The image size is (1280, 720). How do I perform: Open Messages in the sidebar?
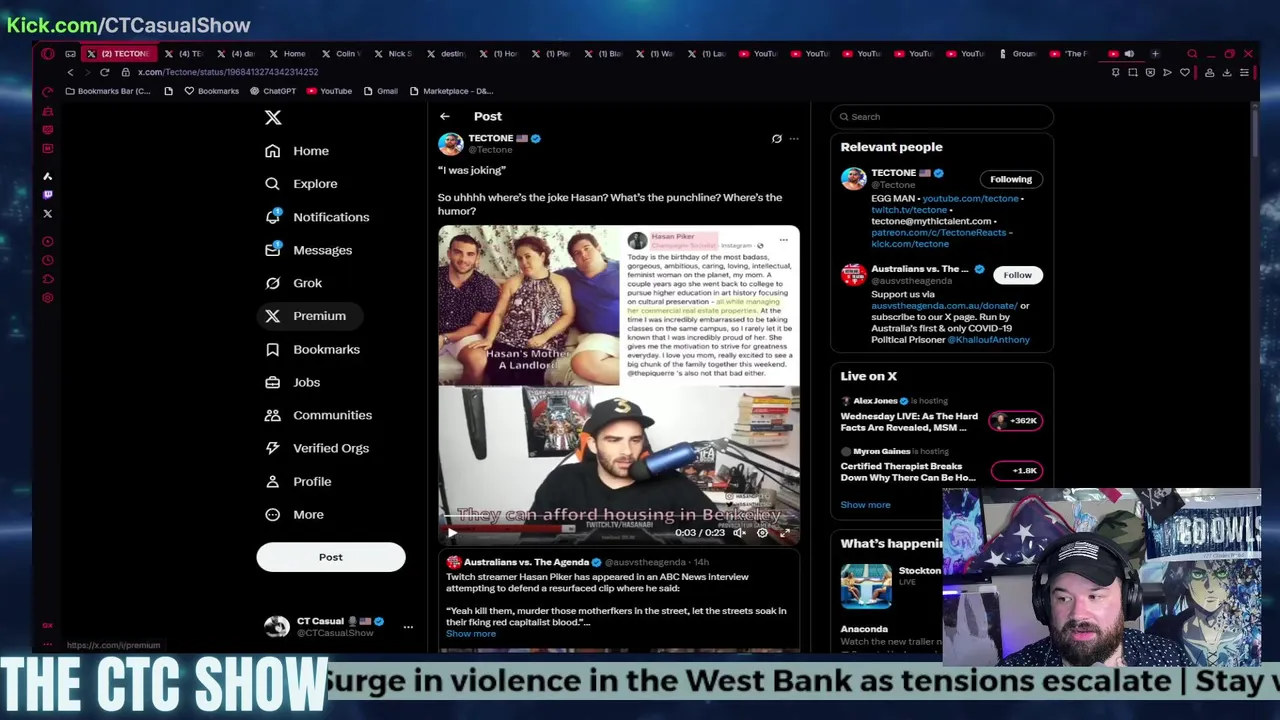point(309,250)
